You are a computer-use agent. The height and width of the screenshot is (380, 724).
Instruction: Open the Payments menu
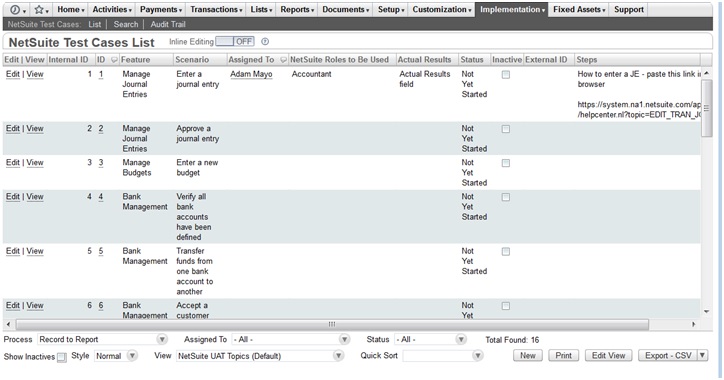pyautogui.click(x=161, y=10)
